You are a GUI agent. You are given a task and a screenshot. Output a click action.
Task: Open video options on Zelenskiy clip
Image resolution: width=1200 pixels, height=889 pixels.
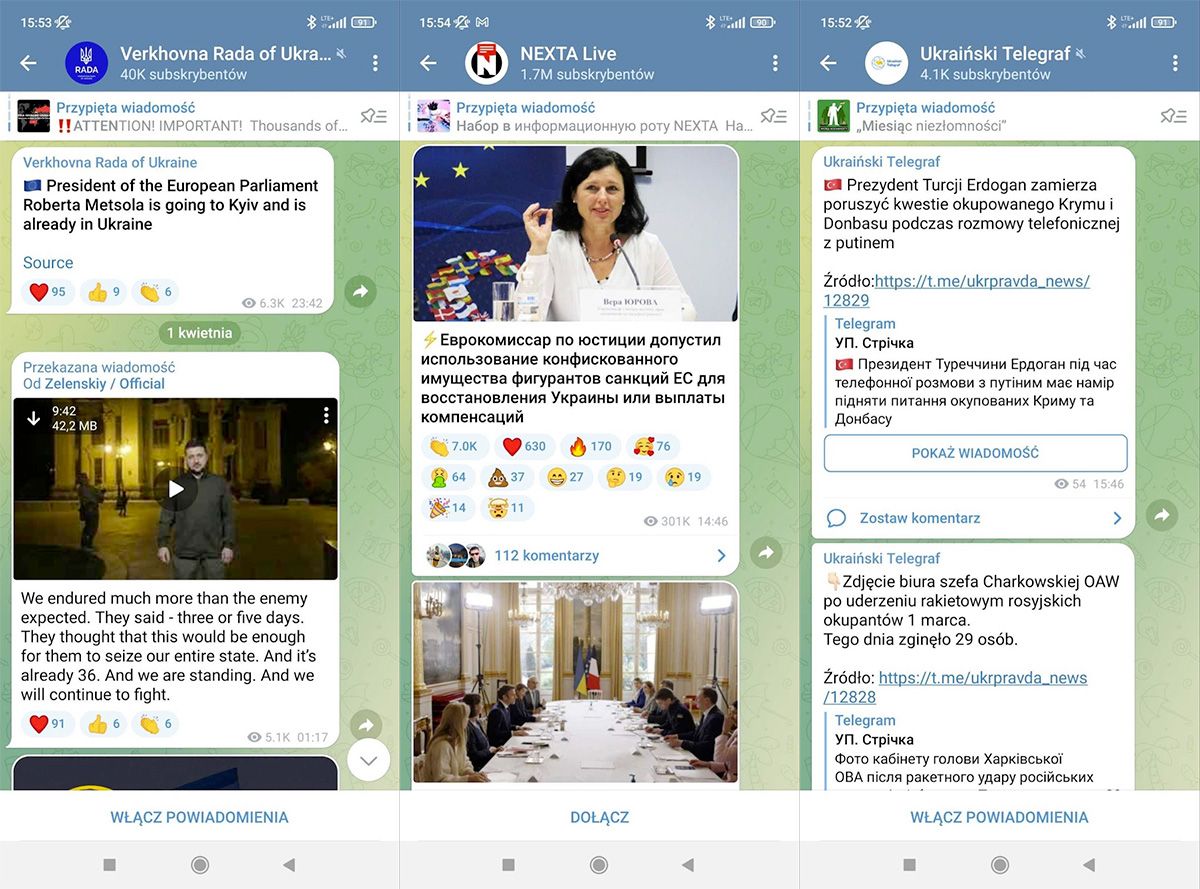(326, 415)
